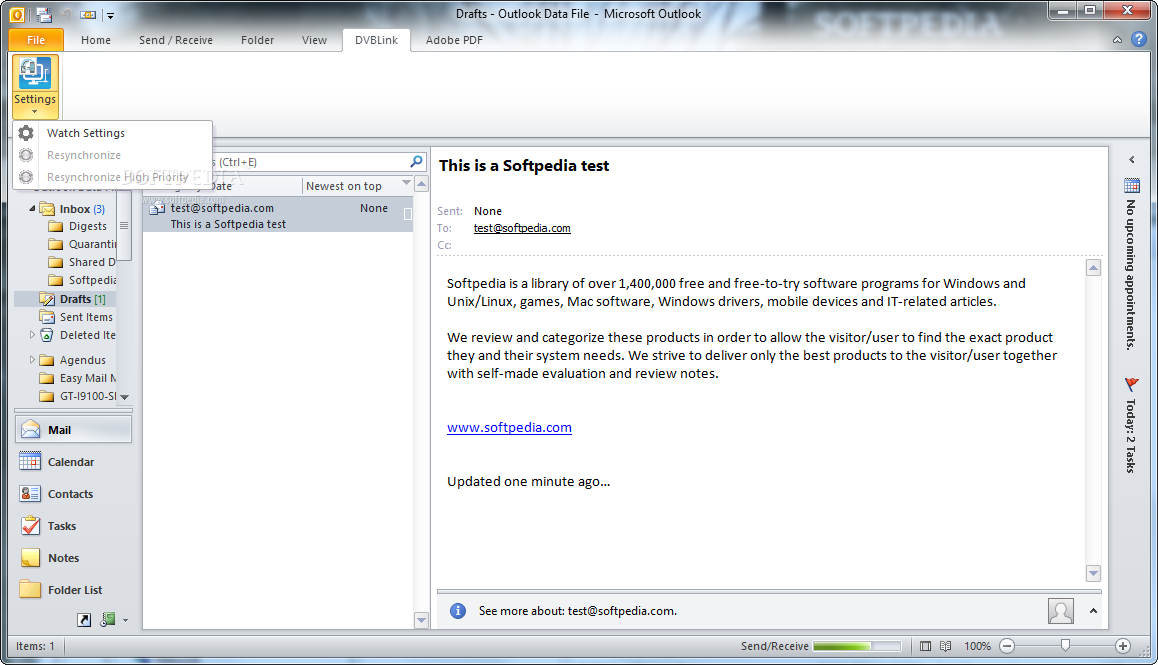Open the www.softpedia.com hyperlink
The width and height of the screenshot is (1158, 665).
coord(509,428)
